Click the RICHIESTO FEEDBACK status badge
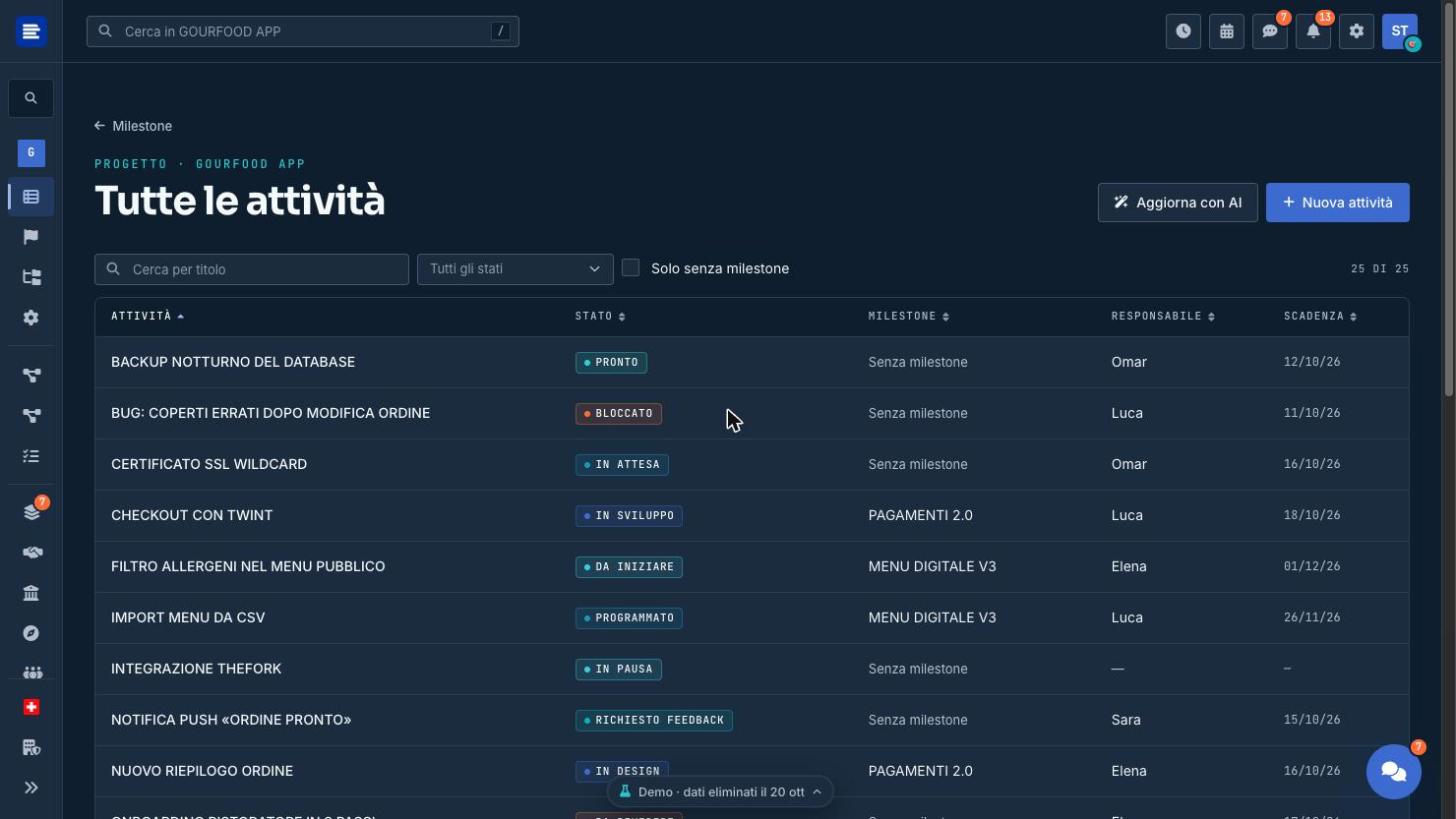Image resolution: width=1456 pixels, height=819 pixels. click(x=654, y=720)
